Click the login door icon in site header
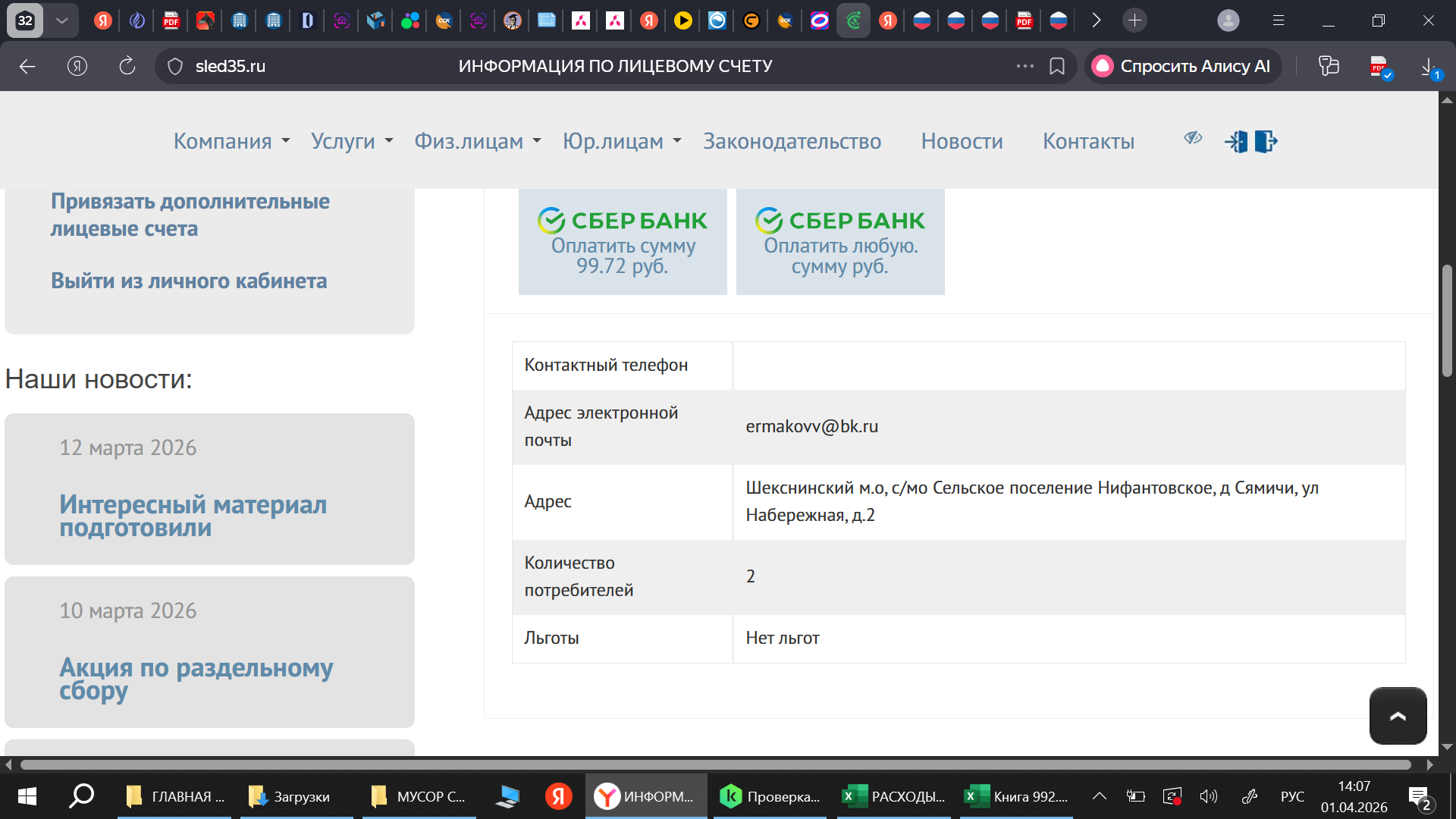The height and width of the screenshot is (819, 1456). tap(1236, 142)
